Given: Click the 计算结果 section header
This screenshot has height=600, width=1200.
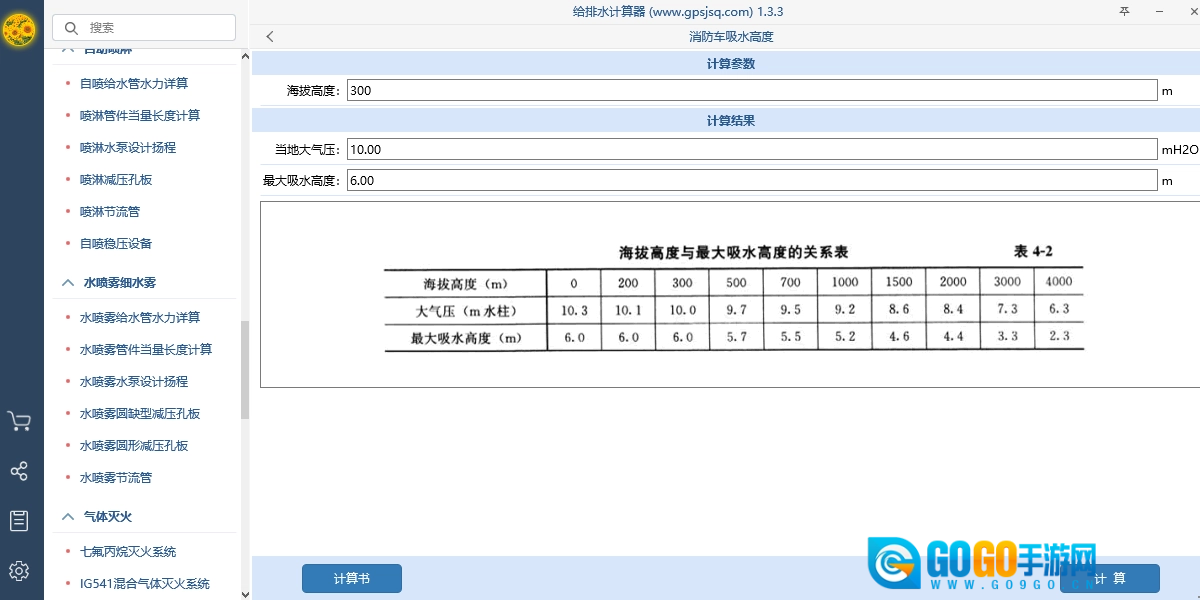Looking at the screenshot, I should tap(731, 121).
